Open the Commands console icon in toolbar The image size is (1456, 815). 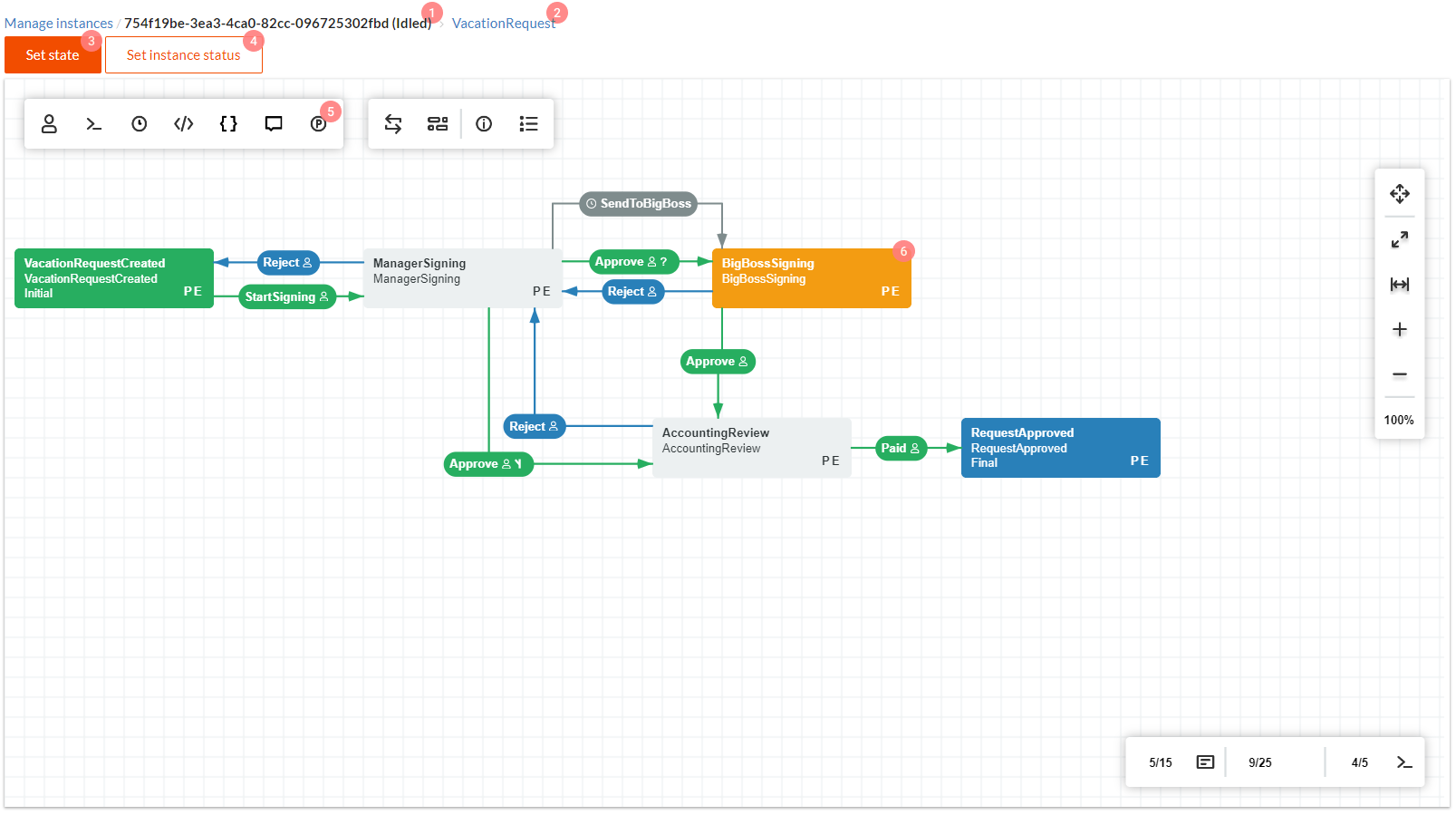94,124
